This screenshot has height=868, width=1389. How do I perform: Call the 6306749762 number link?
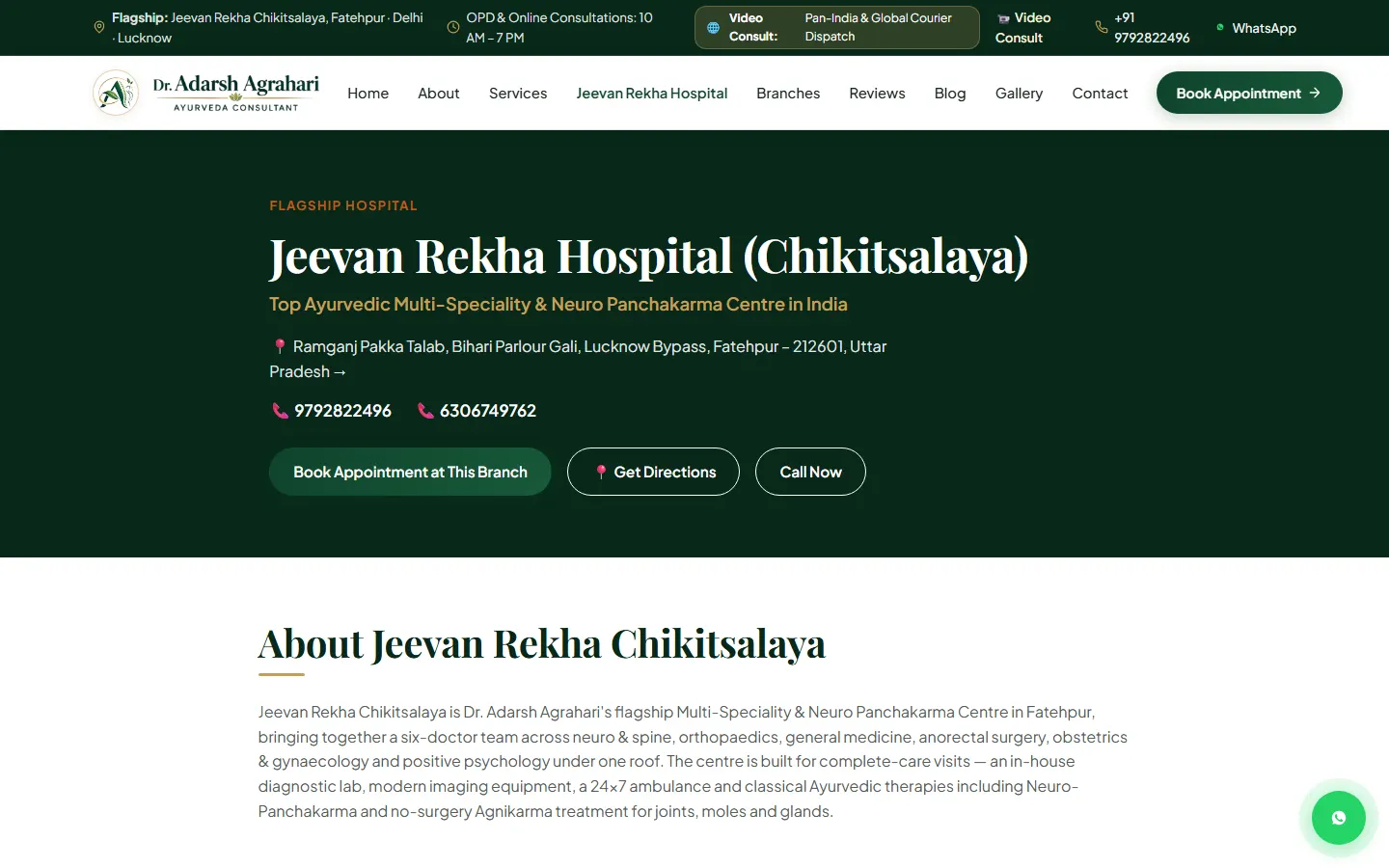point(477,411)
